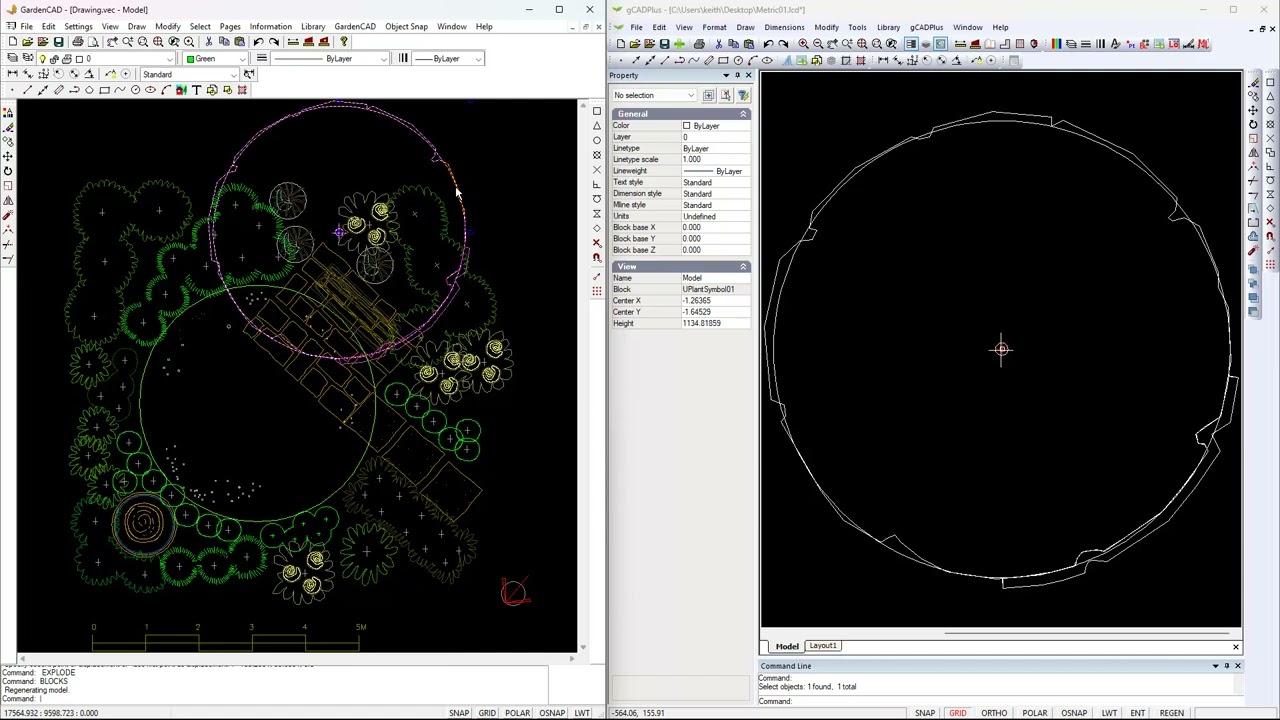This screenshot has width=1280, height=720.
Task: Select Rectangle tool in gCADPlus draw toolbar
Action: 723,60
